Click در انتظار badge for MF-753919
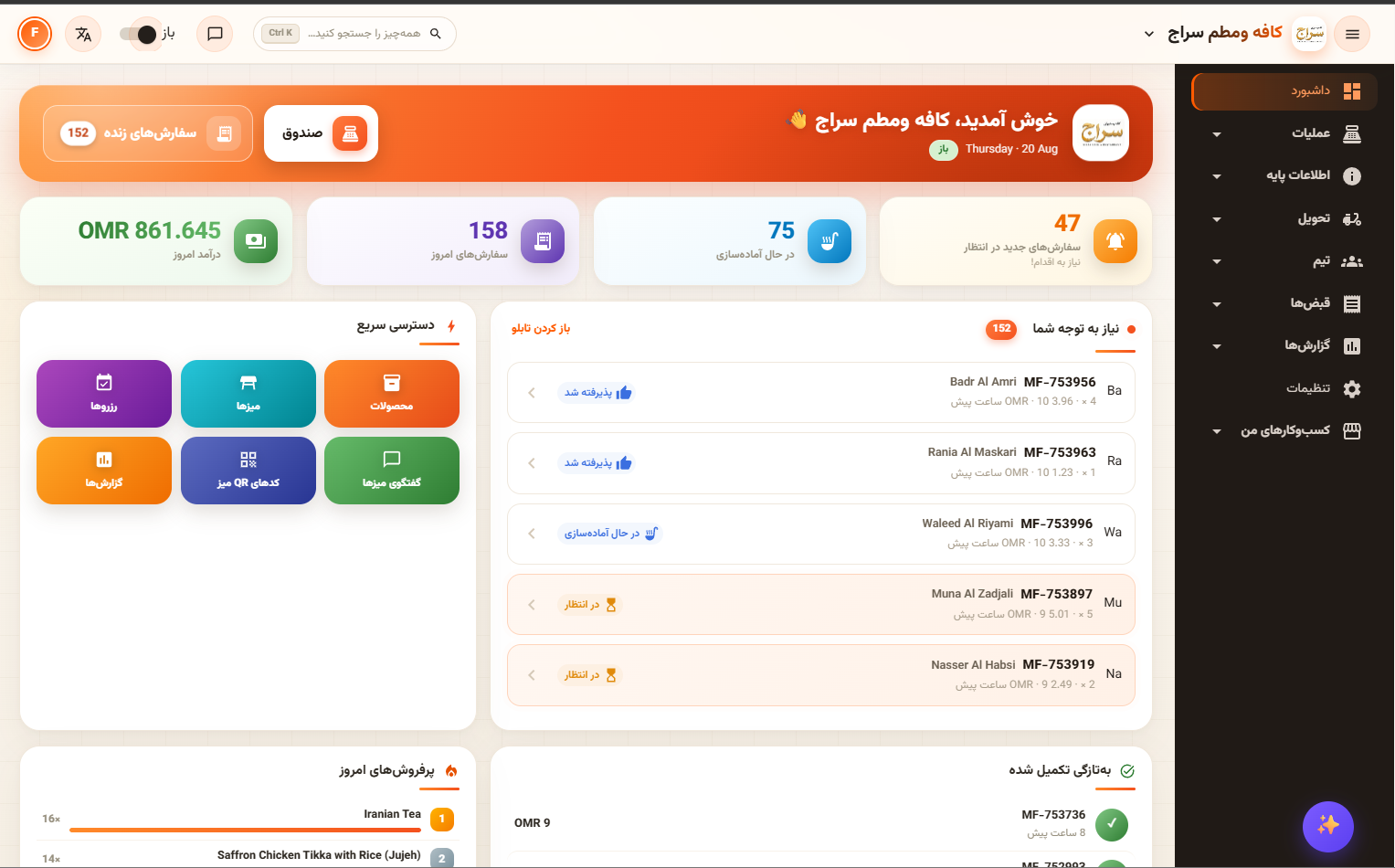The image size is (1395, 868). tap(590, 675)
